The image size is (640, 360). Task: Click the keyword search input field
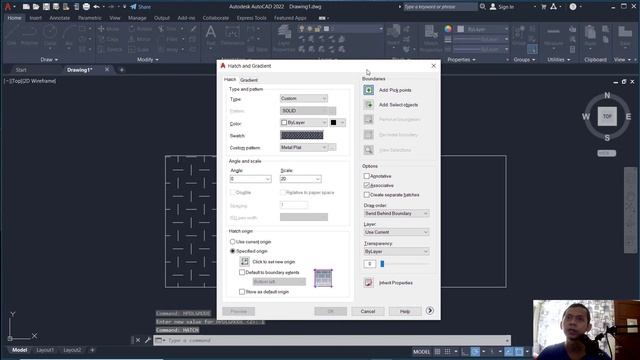point(440,7)
